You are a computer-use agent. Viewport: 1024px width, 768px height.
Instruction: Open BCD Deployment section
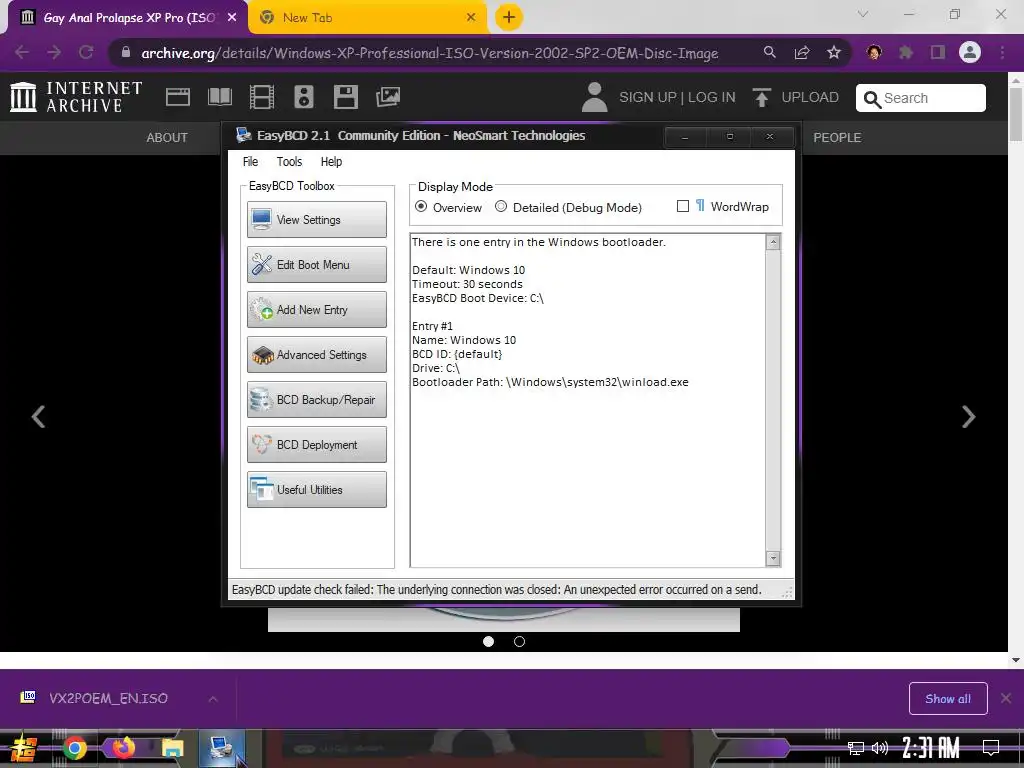click(317, 445)
